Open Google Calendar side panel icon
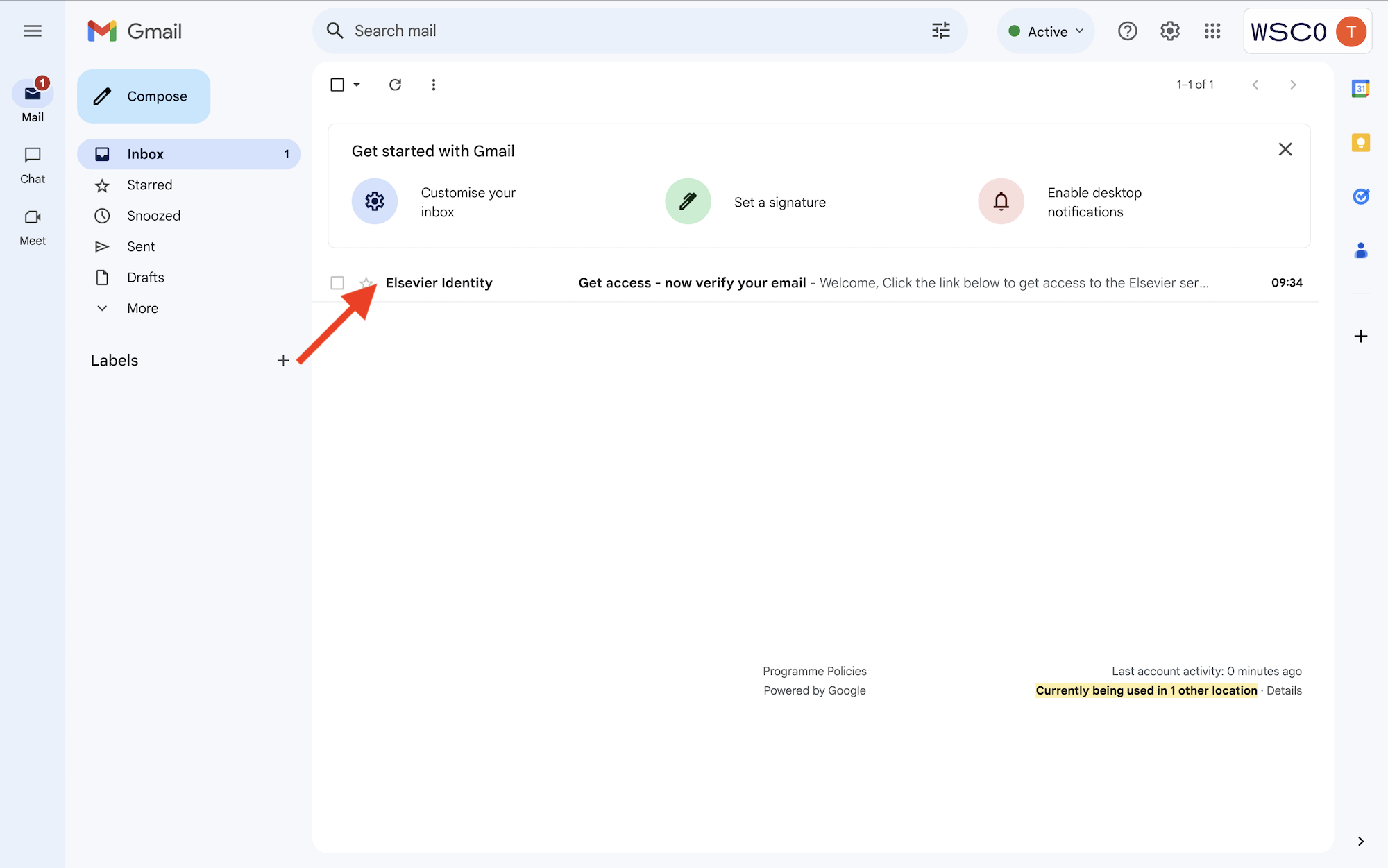Viewport: 1388px width, 868px height. [1360, 89]
